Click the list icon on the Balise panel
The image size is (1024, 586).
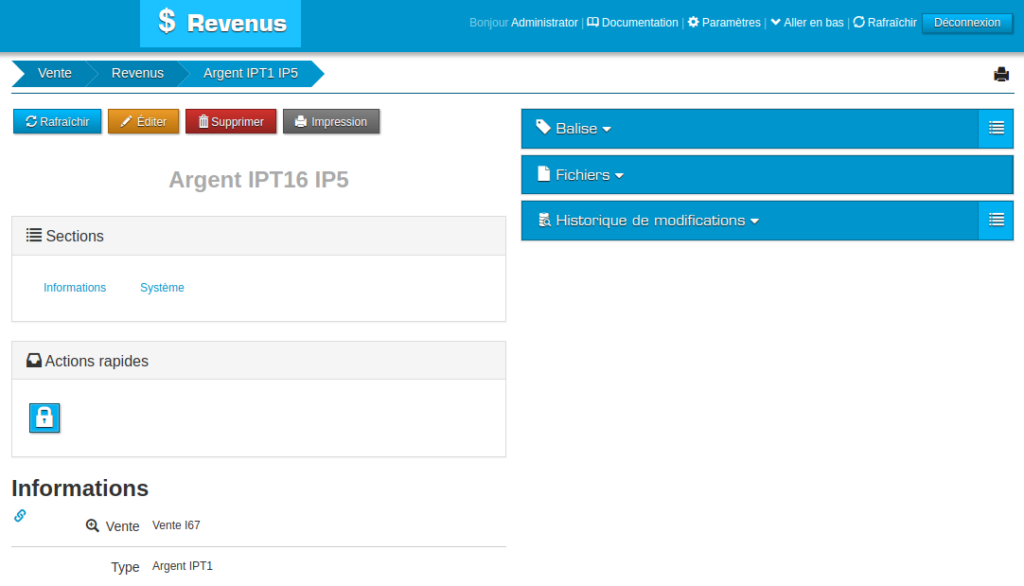(996, 128)
